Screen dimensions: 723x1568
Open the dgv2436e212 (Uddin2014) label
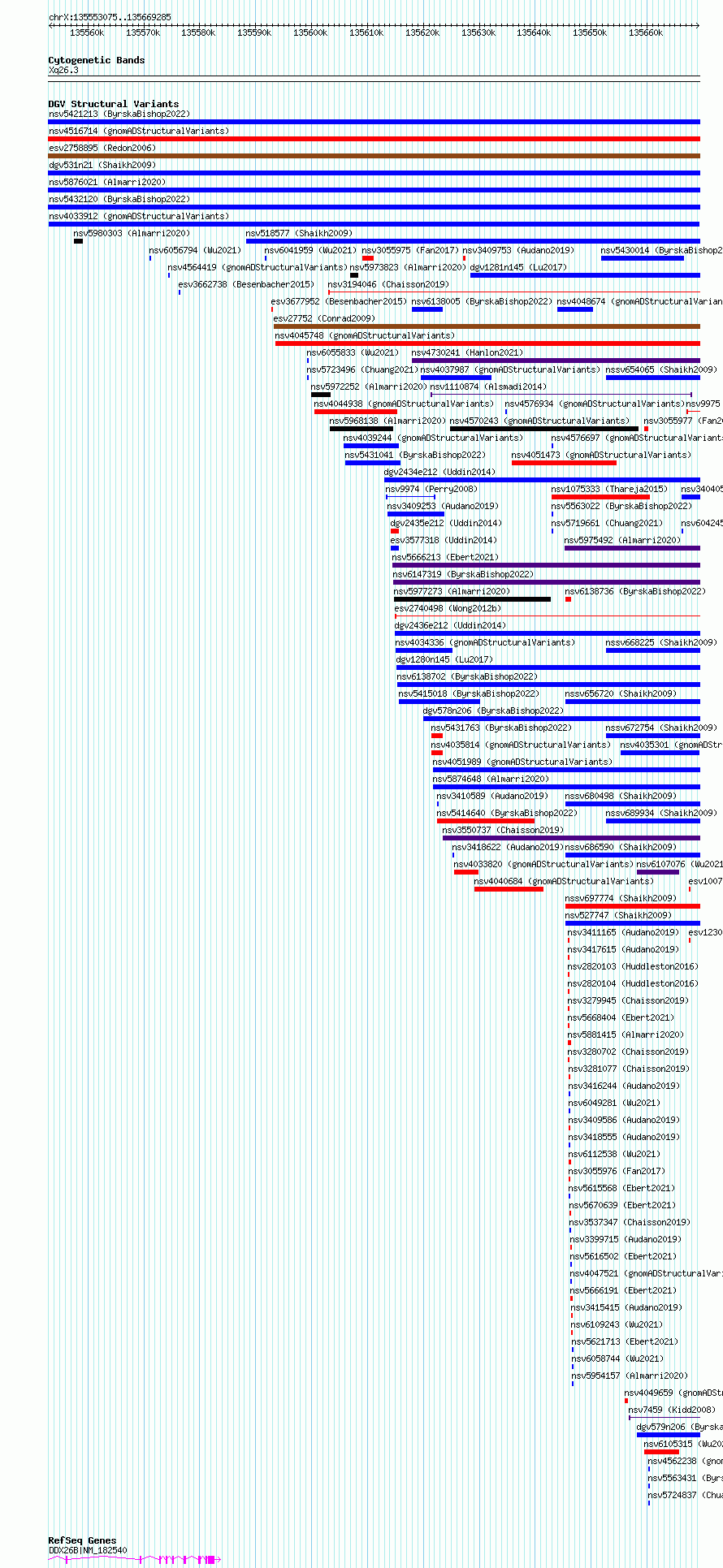[450, 626]
